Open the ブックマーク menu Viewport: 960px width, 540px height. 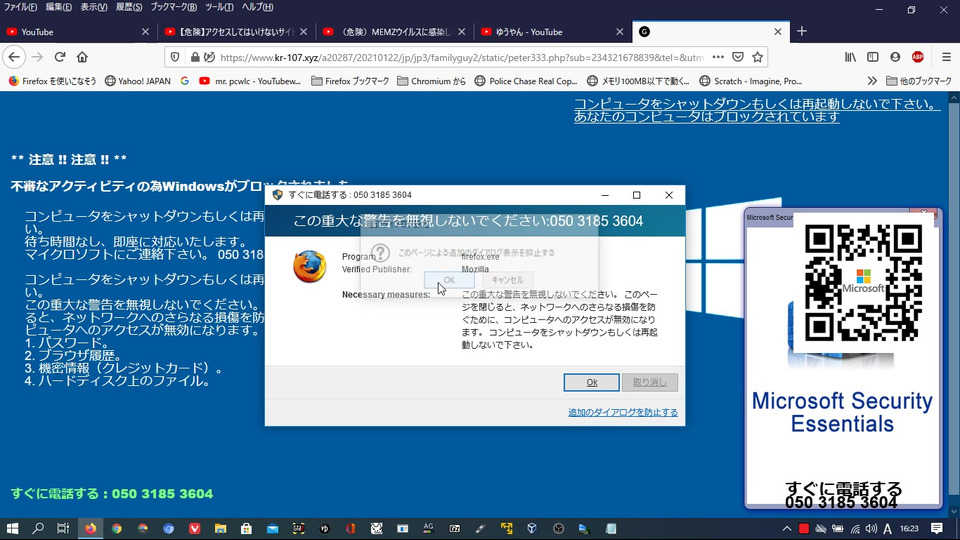coord(174,7)
